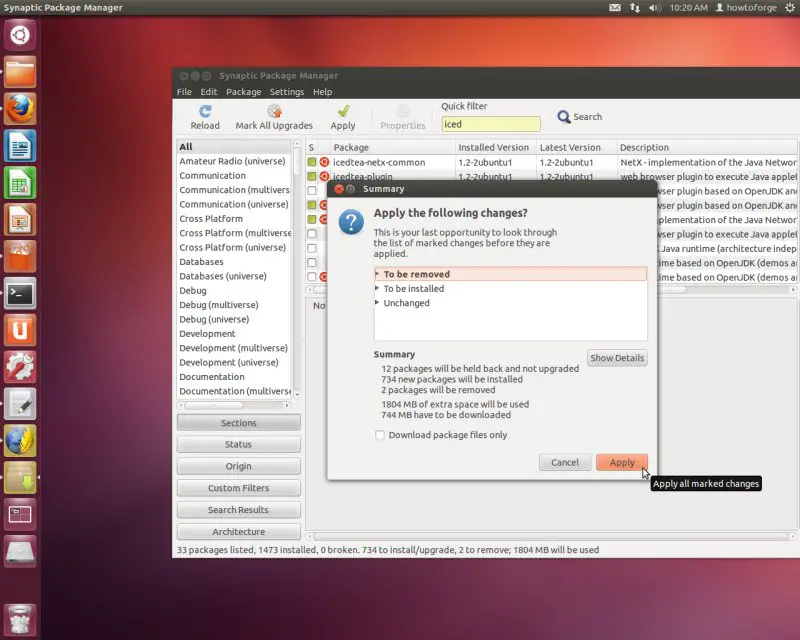Screen dimensions: 800x640
Task: Launch Firefox from the dock
Action: click(x=20, y=109)
